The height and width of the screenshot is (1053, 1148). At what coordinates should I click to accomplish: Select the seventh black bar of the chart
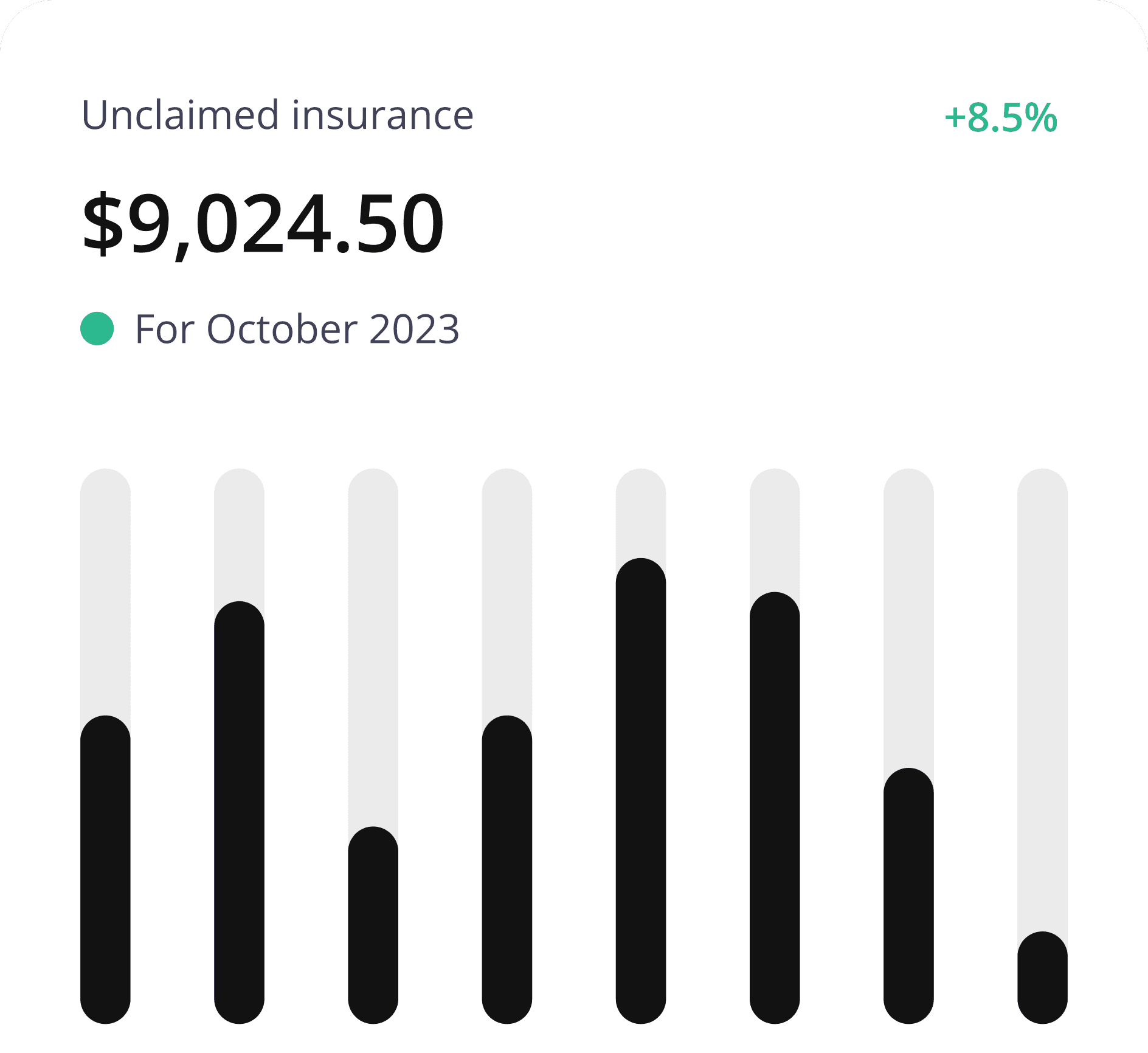tap(908, 896)
